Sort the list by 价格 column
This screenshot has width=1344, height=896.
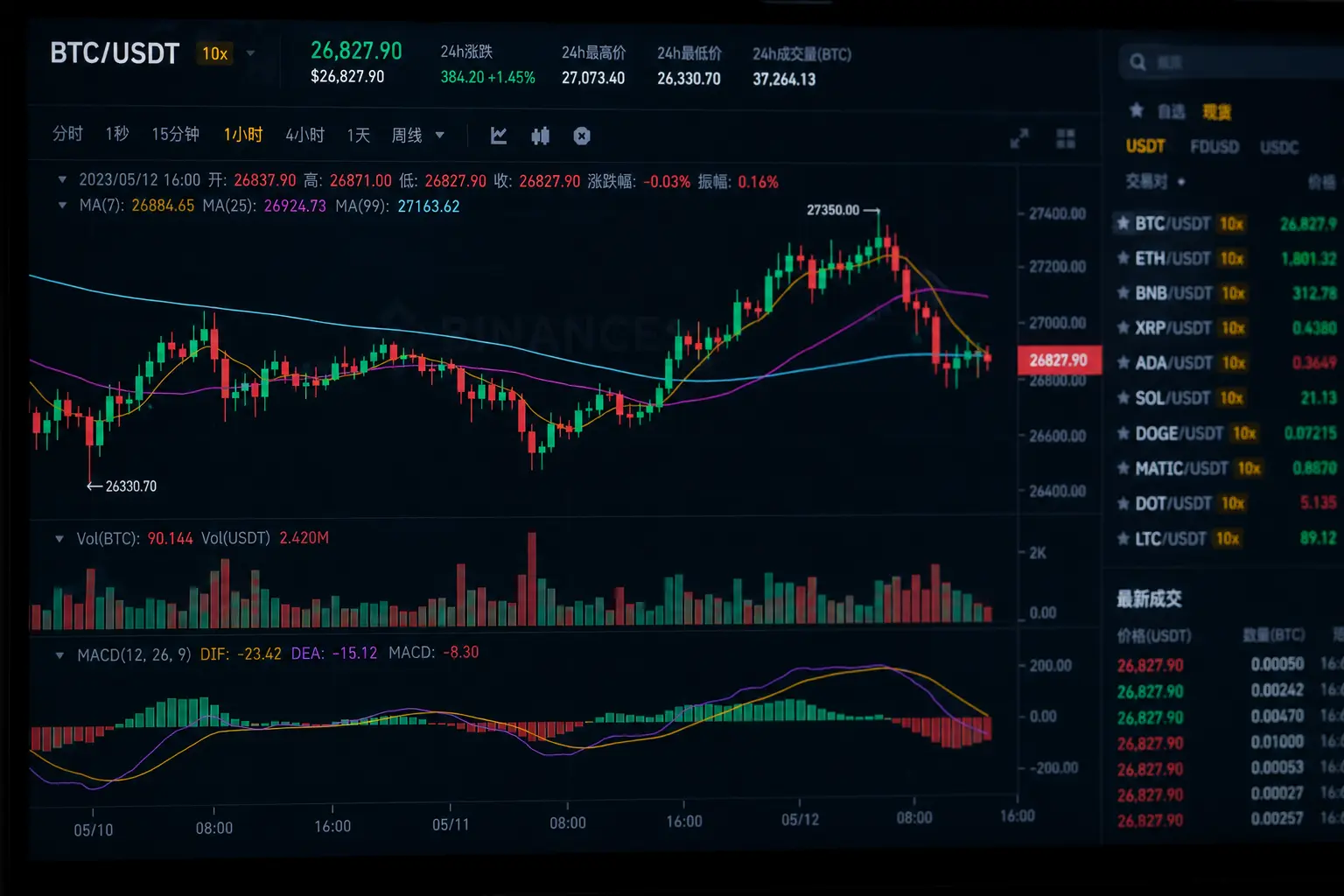[1321, 181]
